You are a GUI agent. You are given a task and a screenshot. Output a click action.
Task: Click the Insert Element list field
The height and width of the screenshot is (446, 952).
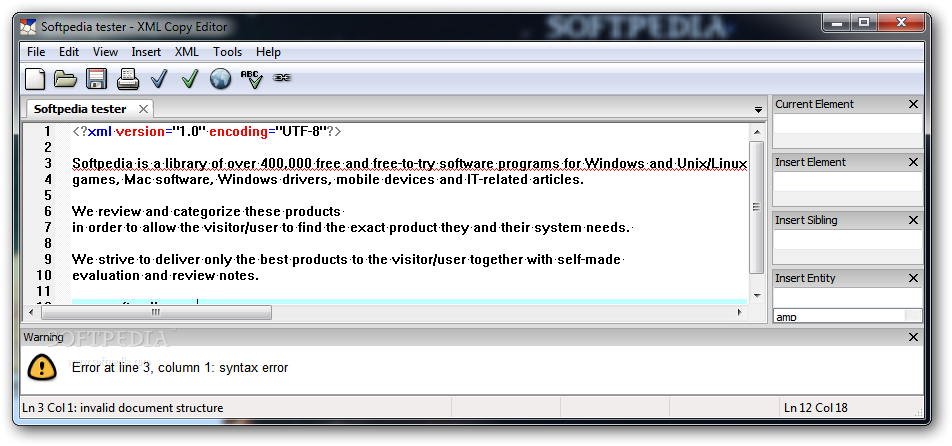847,182
